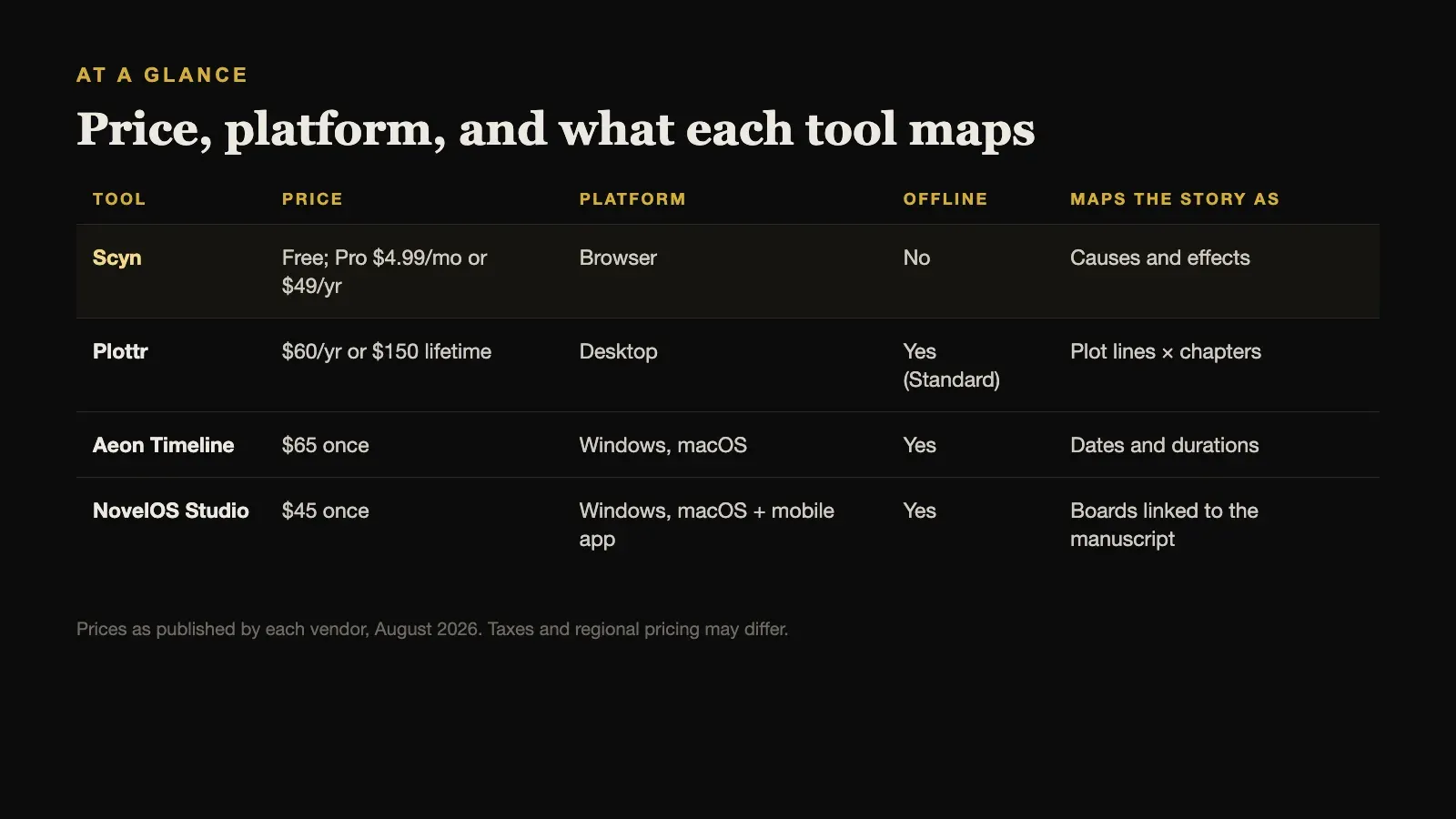This screenshot has height=819, width=1456.
Task: Click the 'Yes' offline cell for NovelOS Studio
Action: pyautogui.click(x=920, y=511)
